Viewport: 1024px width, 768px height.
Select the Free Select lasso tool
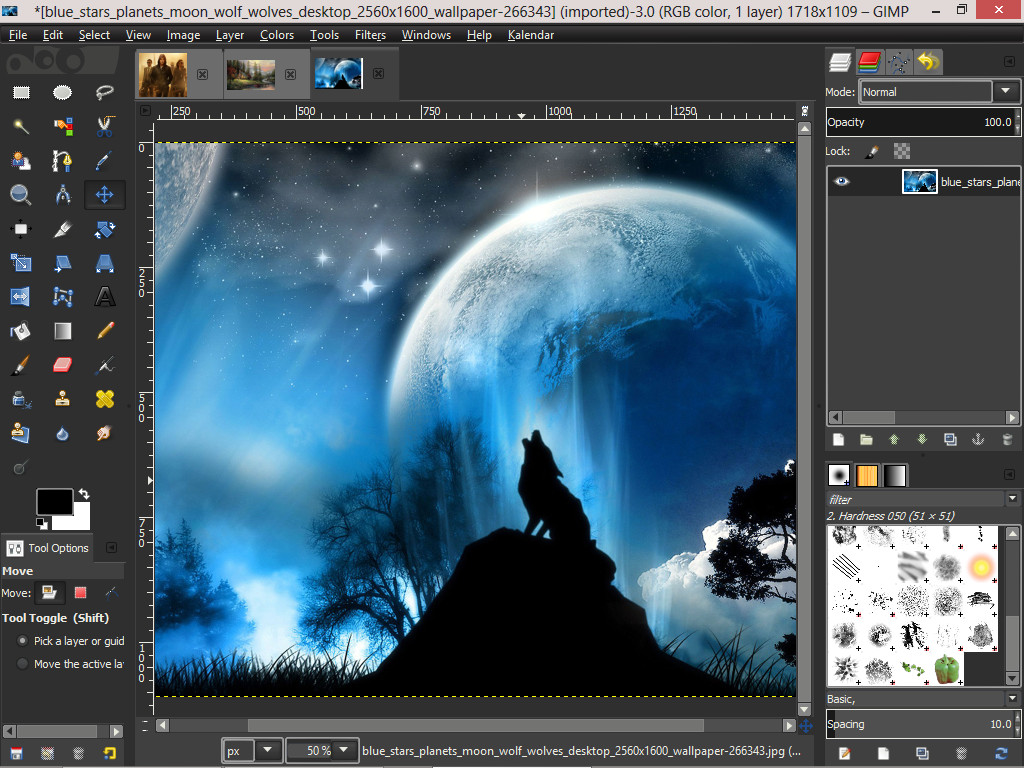104,92
